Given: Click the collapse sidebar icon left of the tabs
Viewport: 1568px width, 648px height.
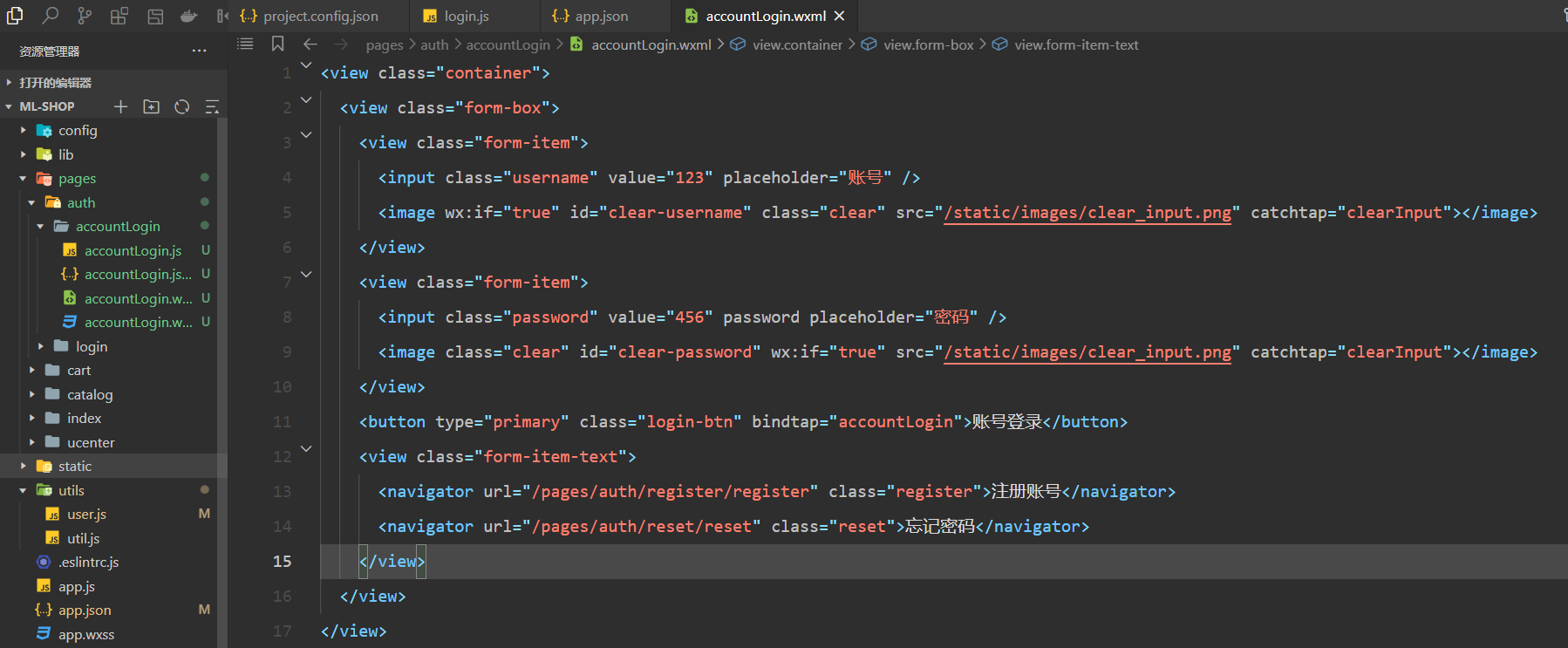Looking at the screenshot, I should (222, 15).
